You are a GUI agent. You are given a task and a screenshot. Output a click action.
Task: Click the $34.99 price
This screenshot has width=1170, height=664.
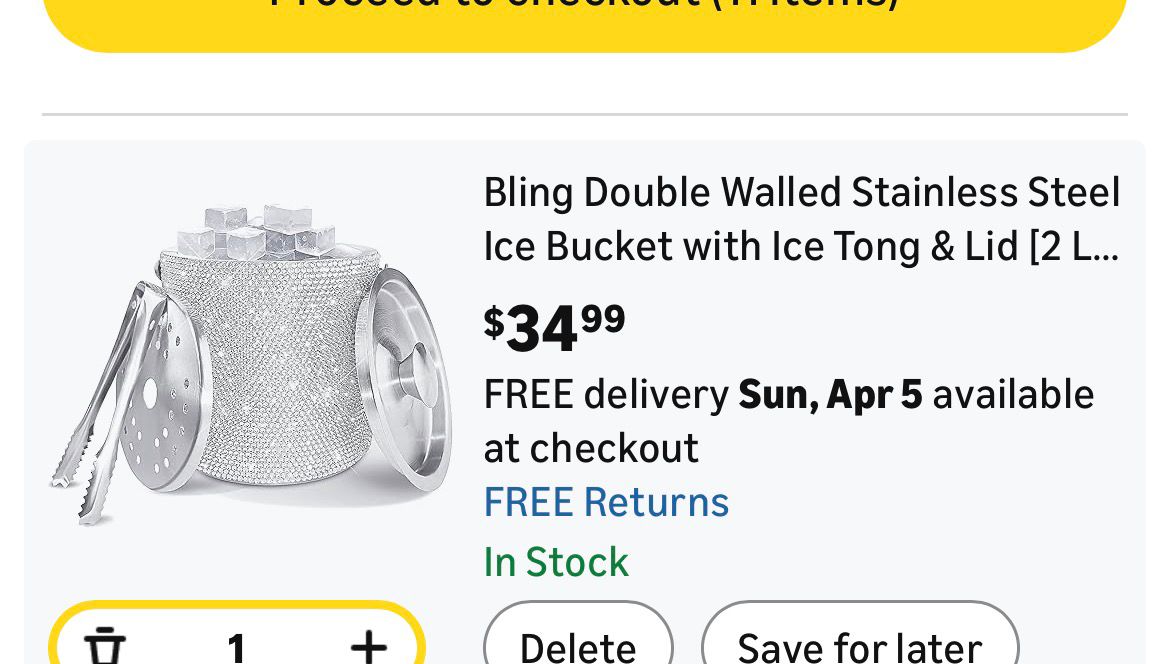coord(555,328)
